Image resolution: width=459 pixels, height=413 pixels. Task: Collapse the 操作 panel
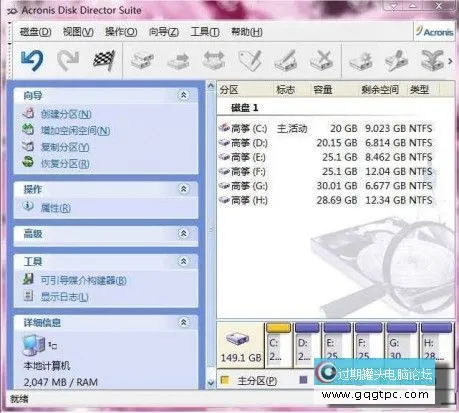pyautogui.click(x=183, y=189)
